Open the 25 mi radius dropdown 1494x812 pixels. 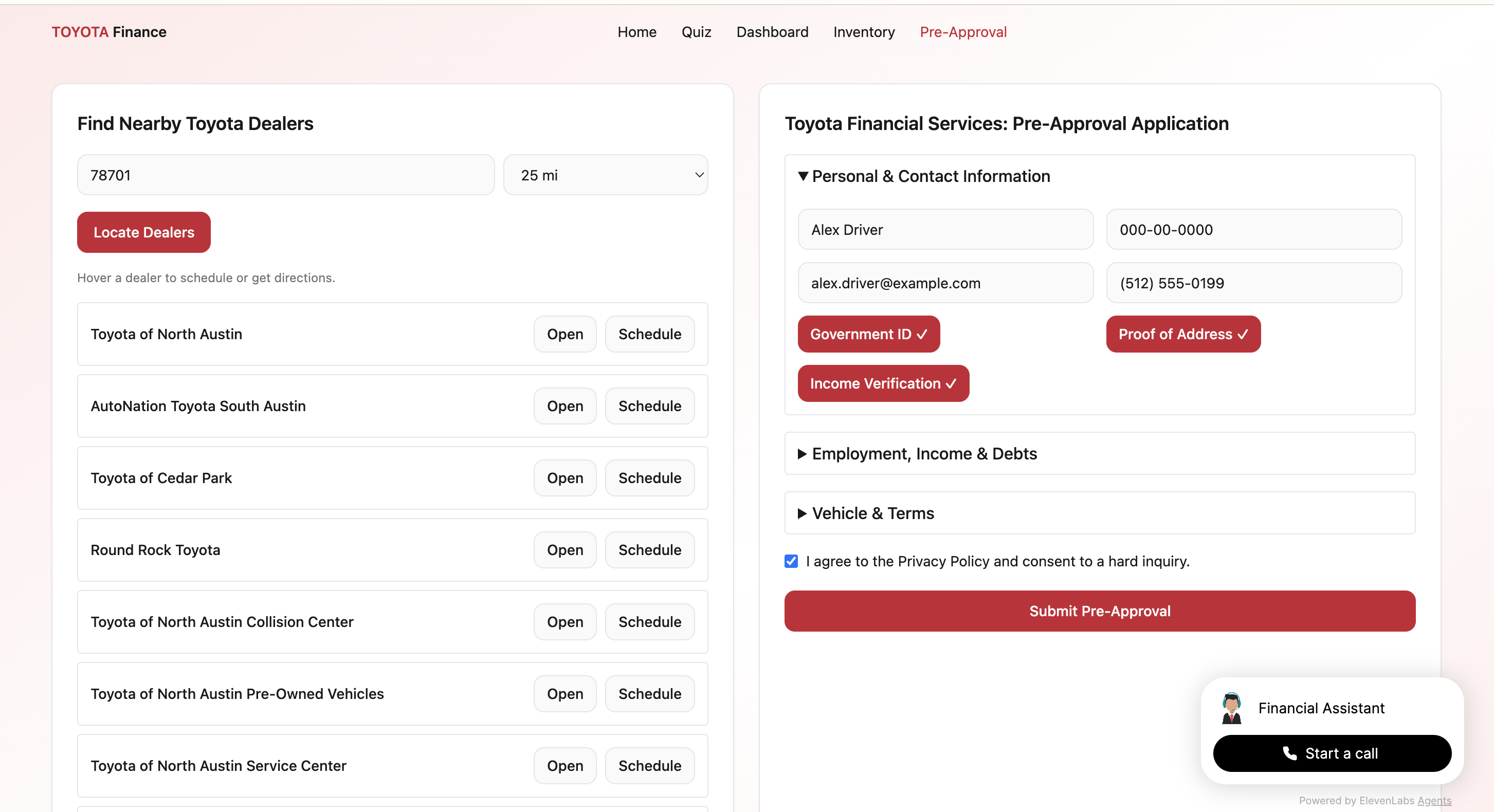pyautogui.click(x=605, y=175)
